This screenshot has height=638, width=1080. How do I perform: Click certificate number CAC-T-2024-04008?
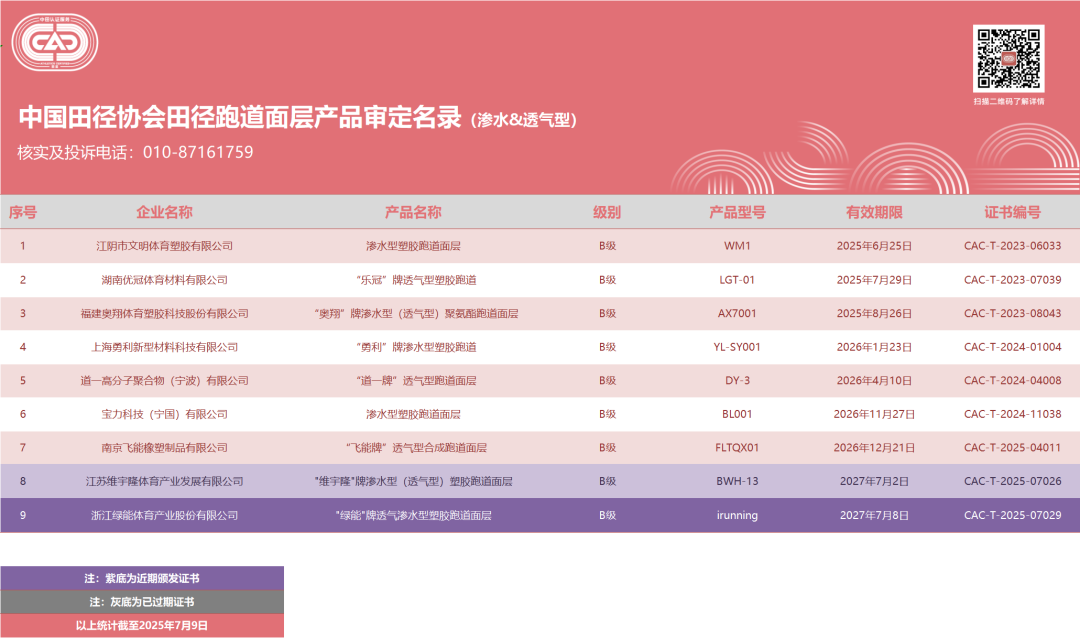point(1012,380)
